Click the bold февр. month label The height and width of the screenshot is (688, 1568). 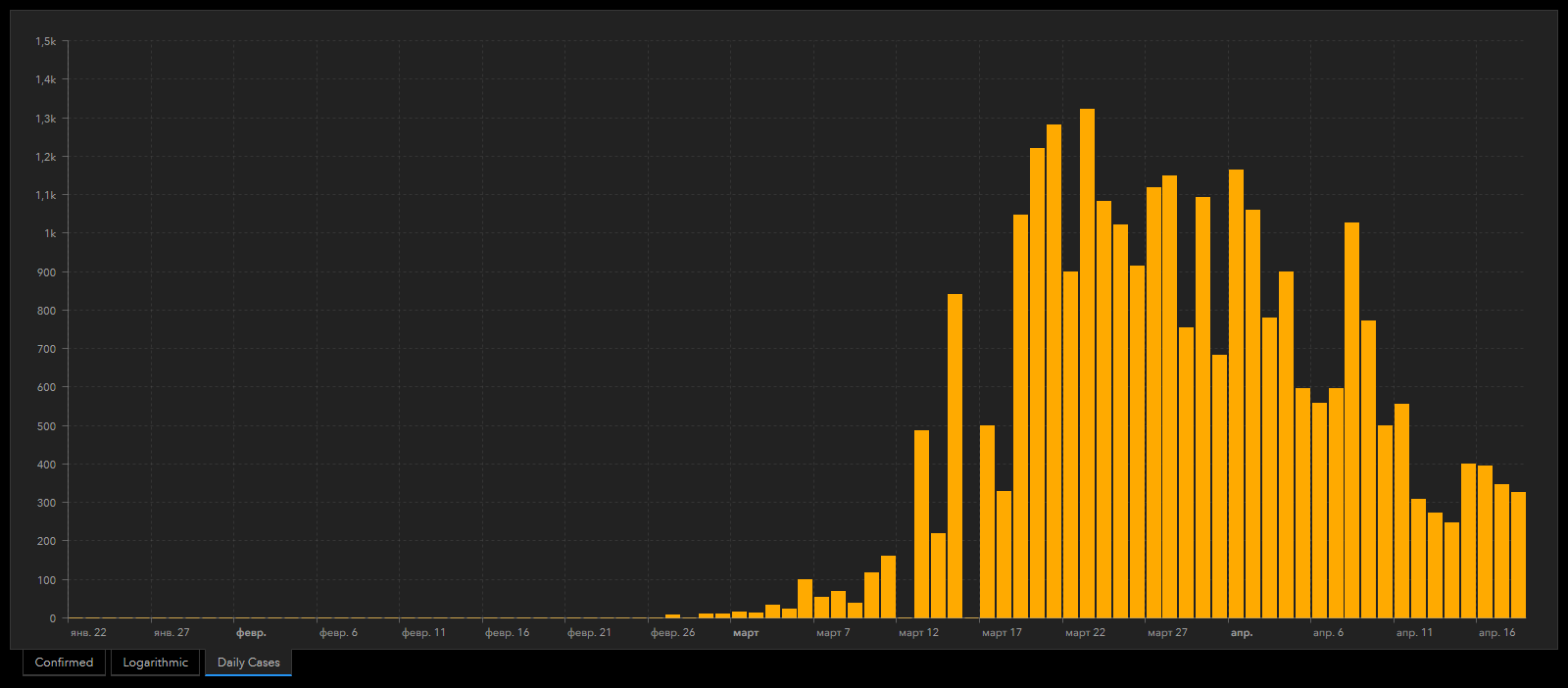[x=251, y=633]
